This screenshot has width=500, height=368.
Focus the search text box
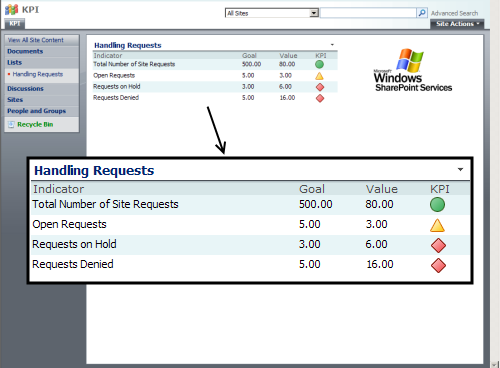[368, 13]
